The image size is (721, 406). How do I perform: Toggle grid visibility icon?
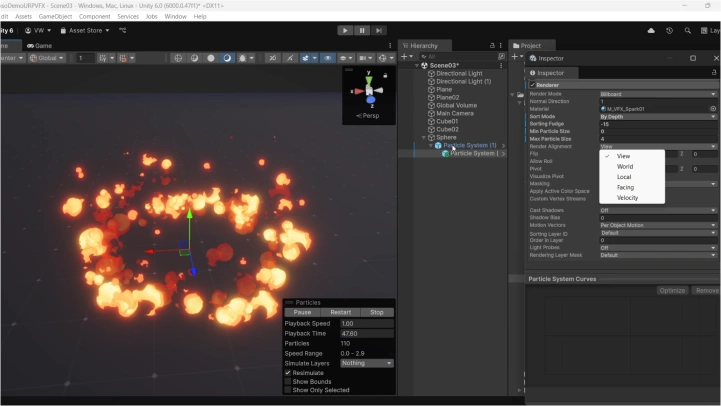click(x=103, y=58)
